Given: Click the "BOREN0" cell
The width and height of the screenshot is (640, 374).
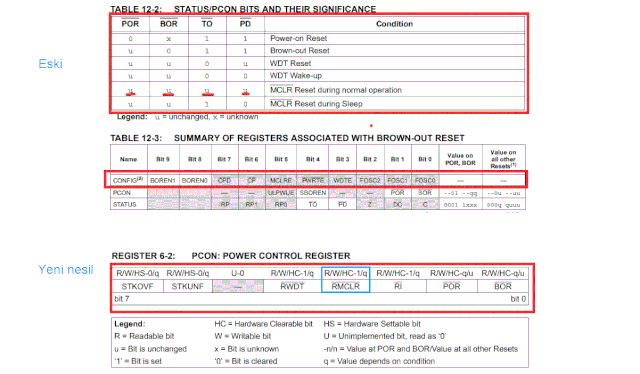Looking at the screenshot, I should click(x=195, y=180).
